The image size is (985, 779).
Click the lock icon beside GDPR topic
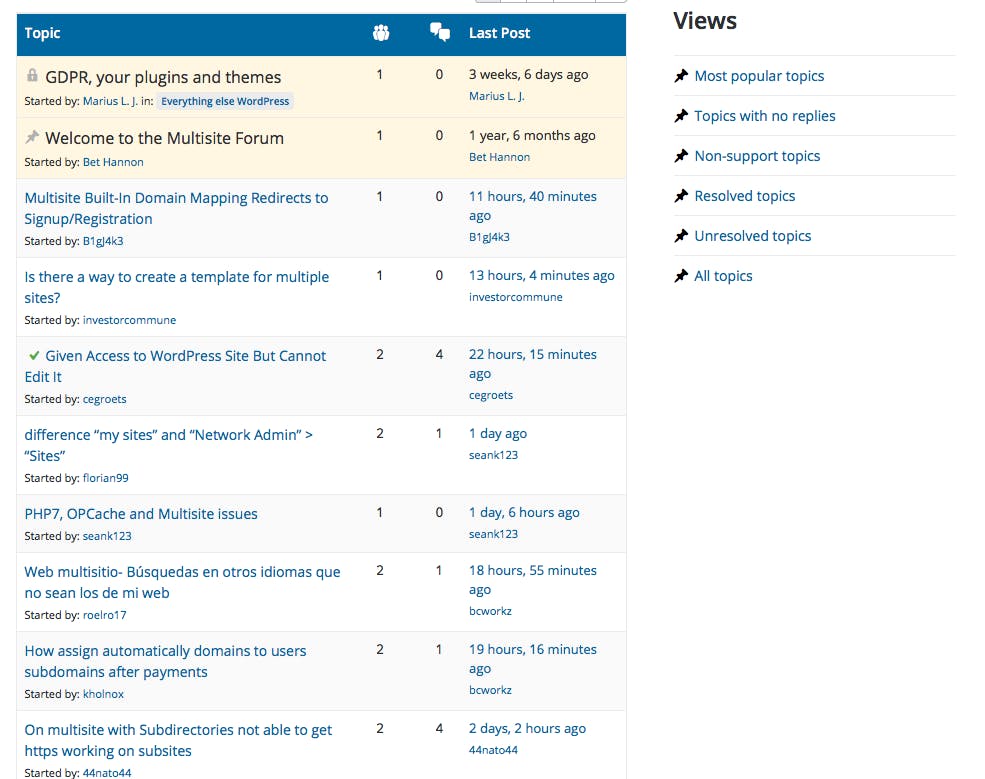(x=32, y=76)
